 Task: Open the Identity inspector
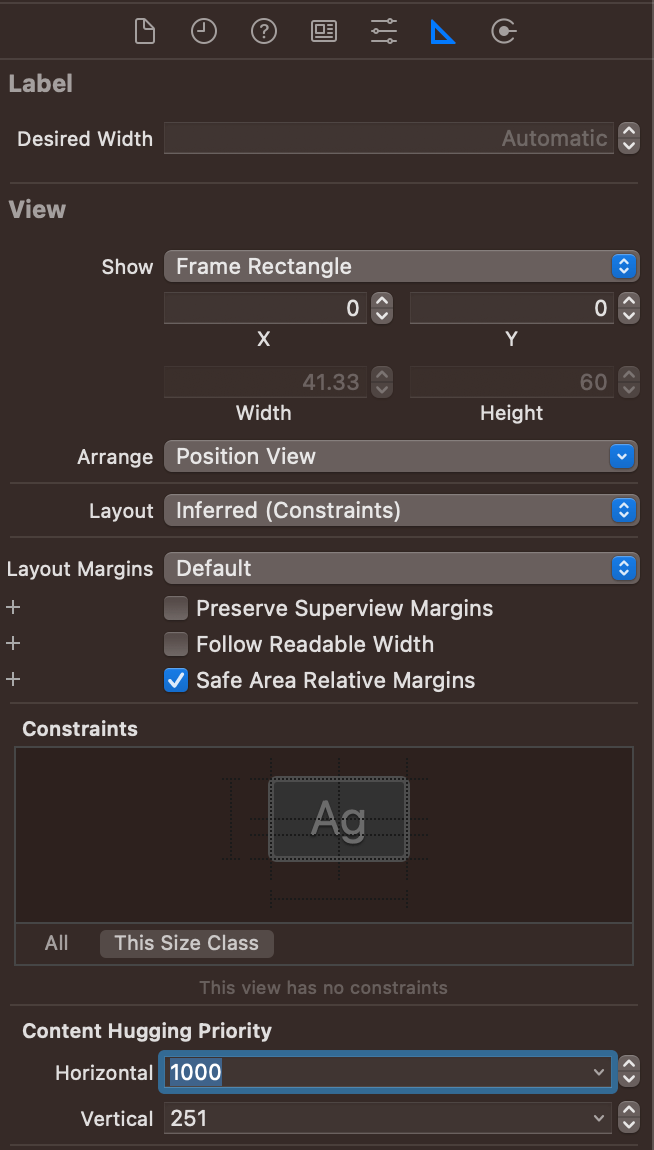[324, 32]
